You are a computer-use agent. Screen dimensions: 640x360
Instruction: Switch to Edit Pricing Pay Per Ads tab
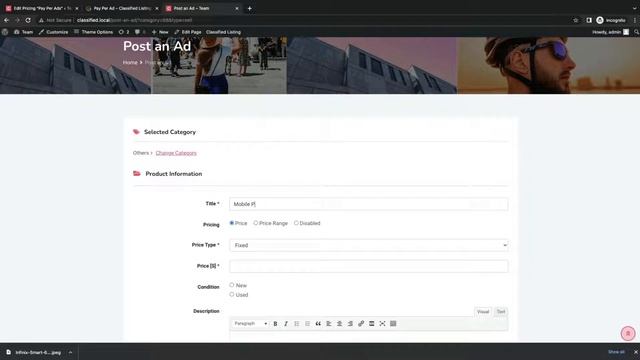pyautogui.click(x=41, y=8)
